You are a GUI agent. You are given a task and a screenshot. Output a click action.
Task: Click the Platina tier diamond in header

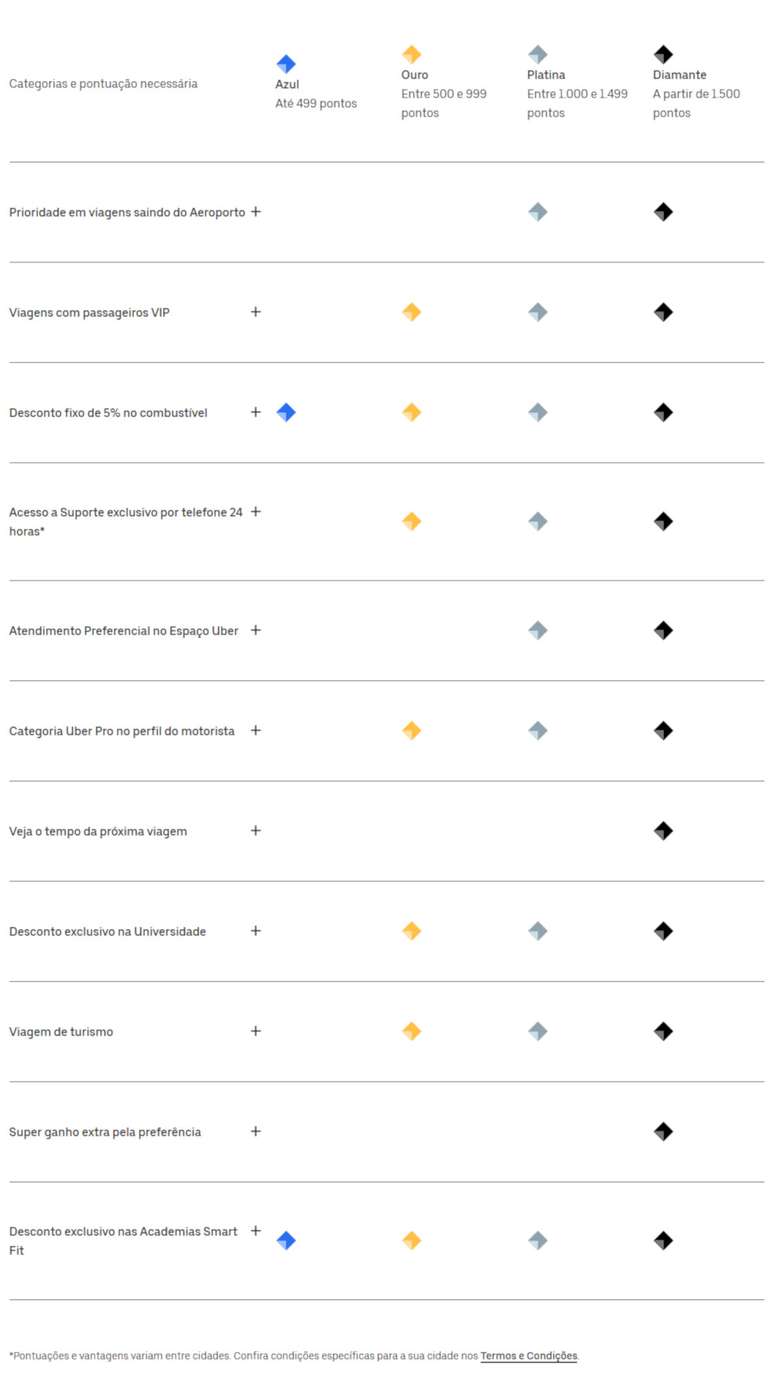[537, 55]
